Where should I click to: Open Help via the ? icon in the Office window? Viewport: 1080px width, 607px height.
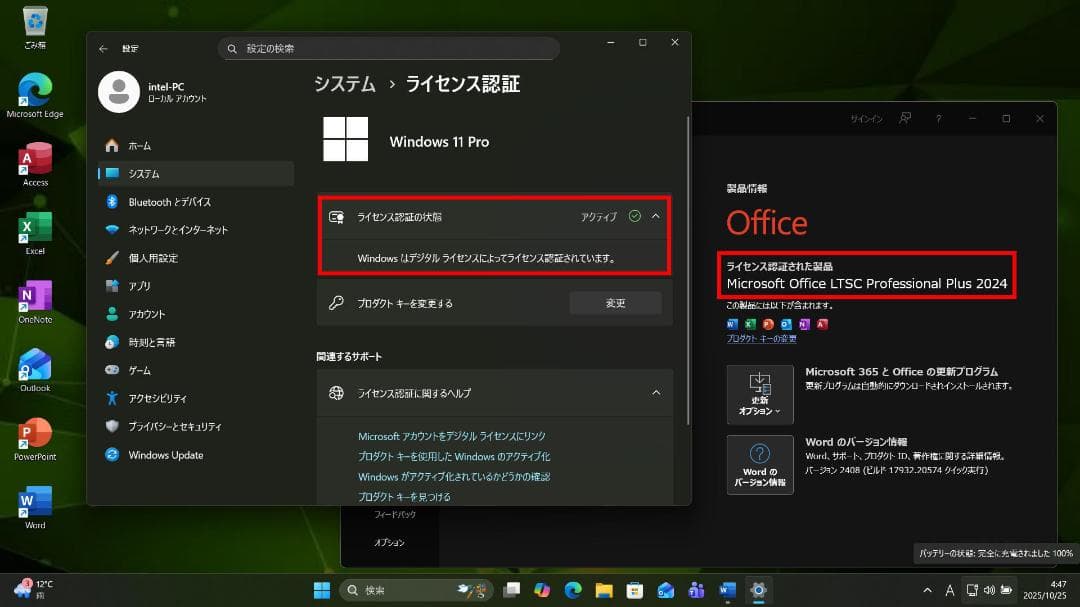(938, 119)
